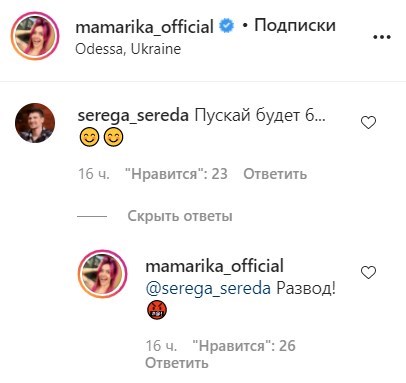Open mamarika_official profile picture in header

(35, 36)
